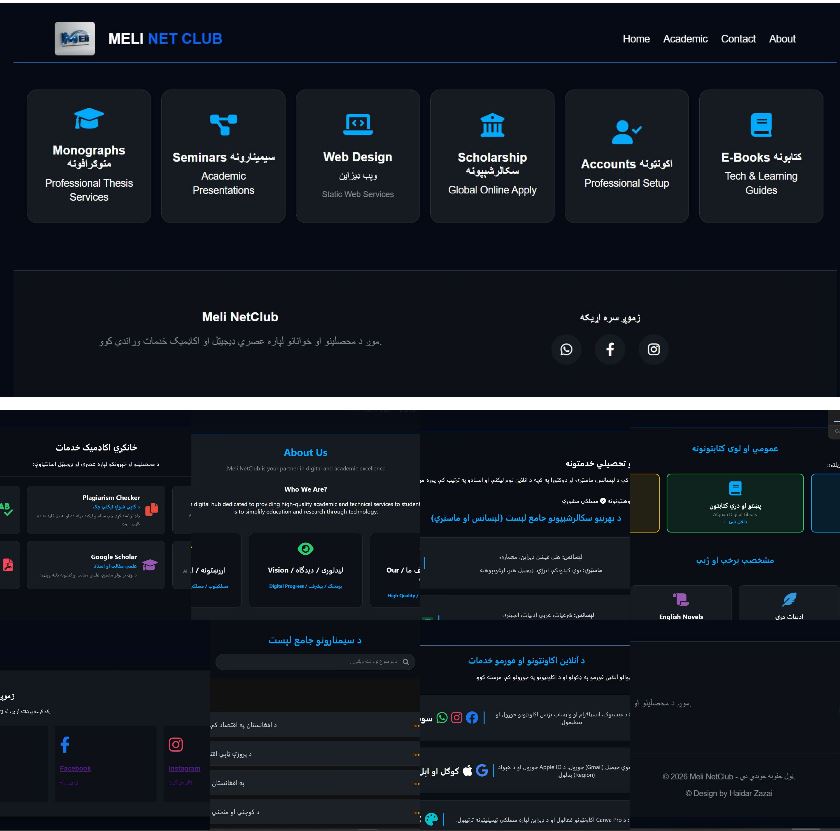Image resolution: width=840 pixels, height=831 pixels.
Task: Open the About menu item
Action: [x=782, y=39]
